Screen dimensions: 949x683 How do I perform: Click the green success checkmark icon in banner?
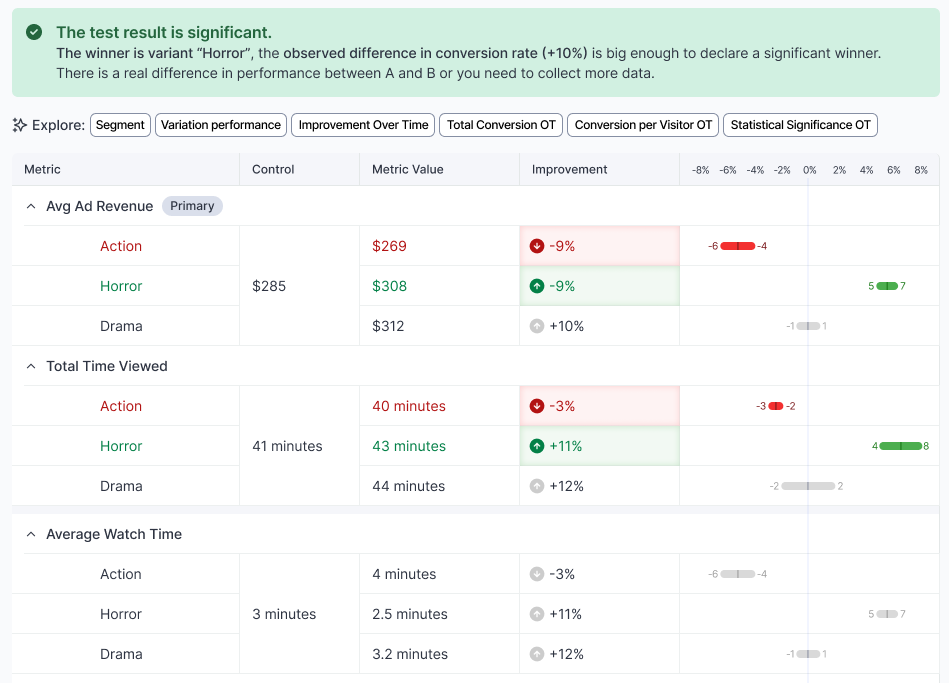(34, 33)
